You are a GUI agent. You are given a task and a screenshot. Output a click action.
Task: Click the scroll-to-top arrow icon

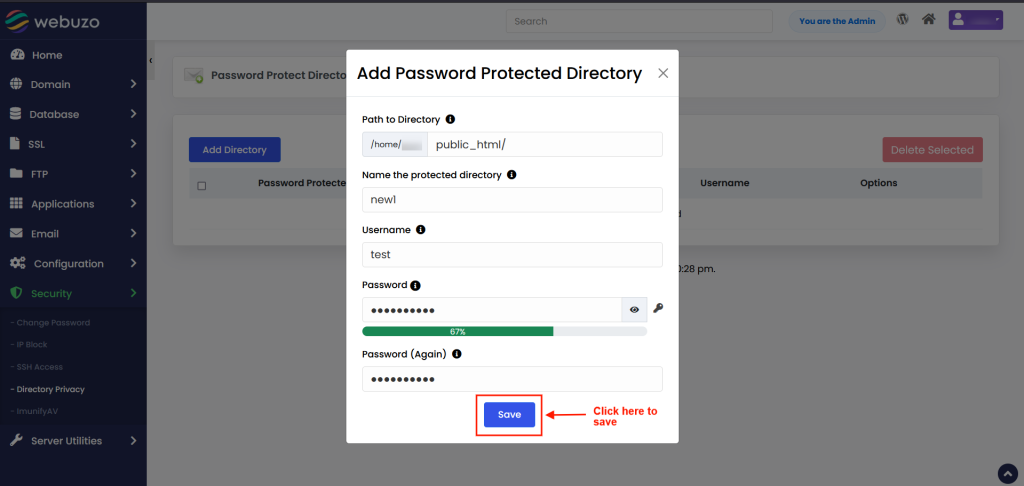click(x=1008, y=472)
